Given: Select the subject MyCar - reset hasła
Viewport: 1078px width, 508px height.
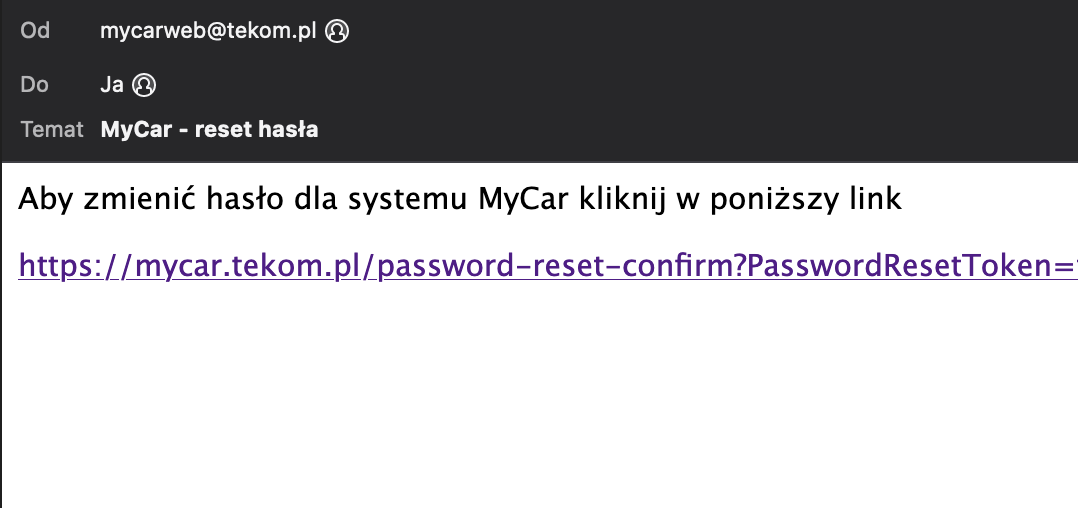Looking at the screenshot, I should [209, 129].
